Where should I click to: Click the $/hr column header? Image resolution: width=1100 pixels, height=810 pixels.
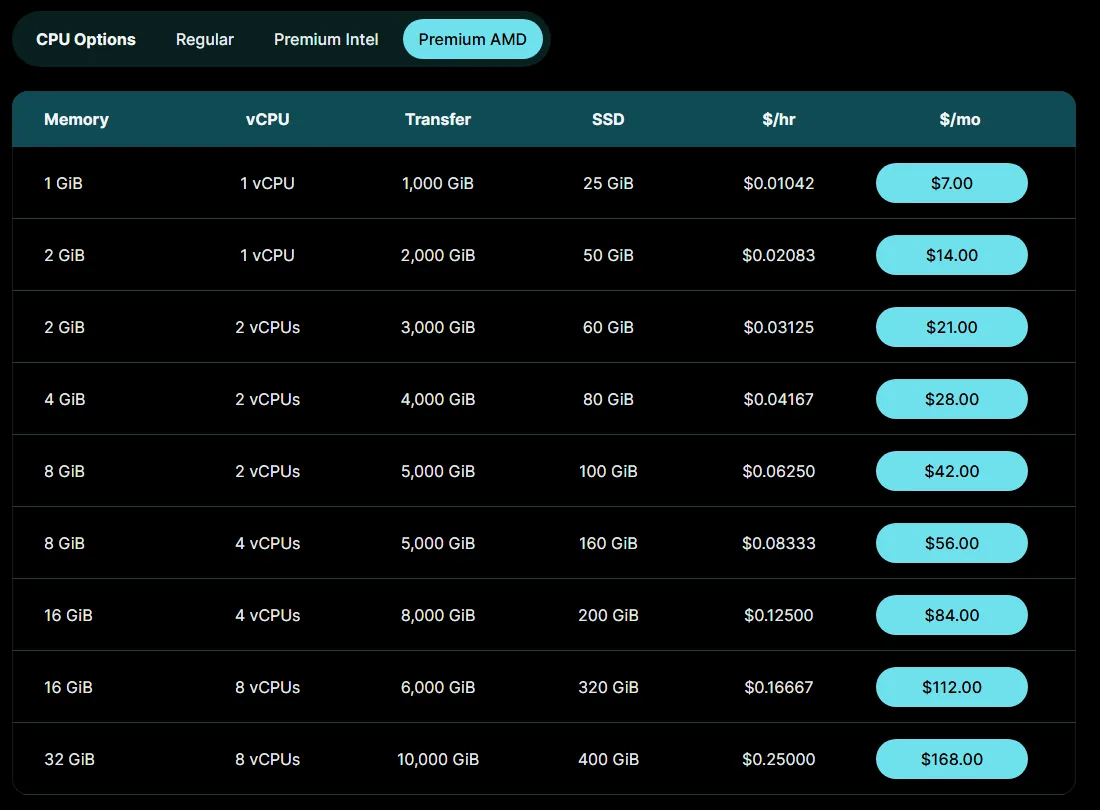(x=779, y=119)
